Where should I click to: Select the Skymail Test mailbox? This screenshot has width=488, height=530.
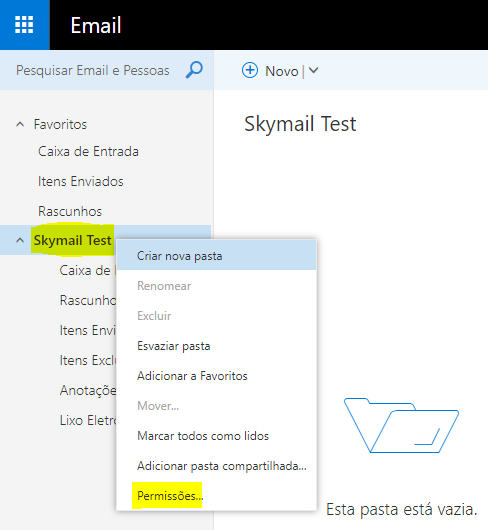[x=72, y=240]
